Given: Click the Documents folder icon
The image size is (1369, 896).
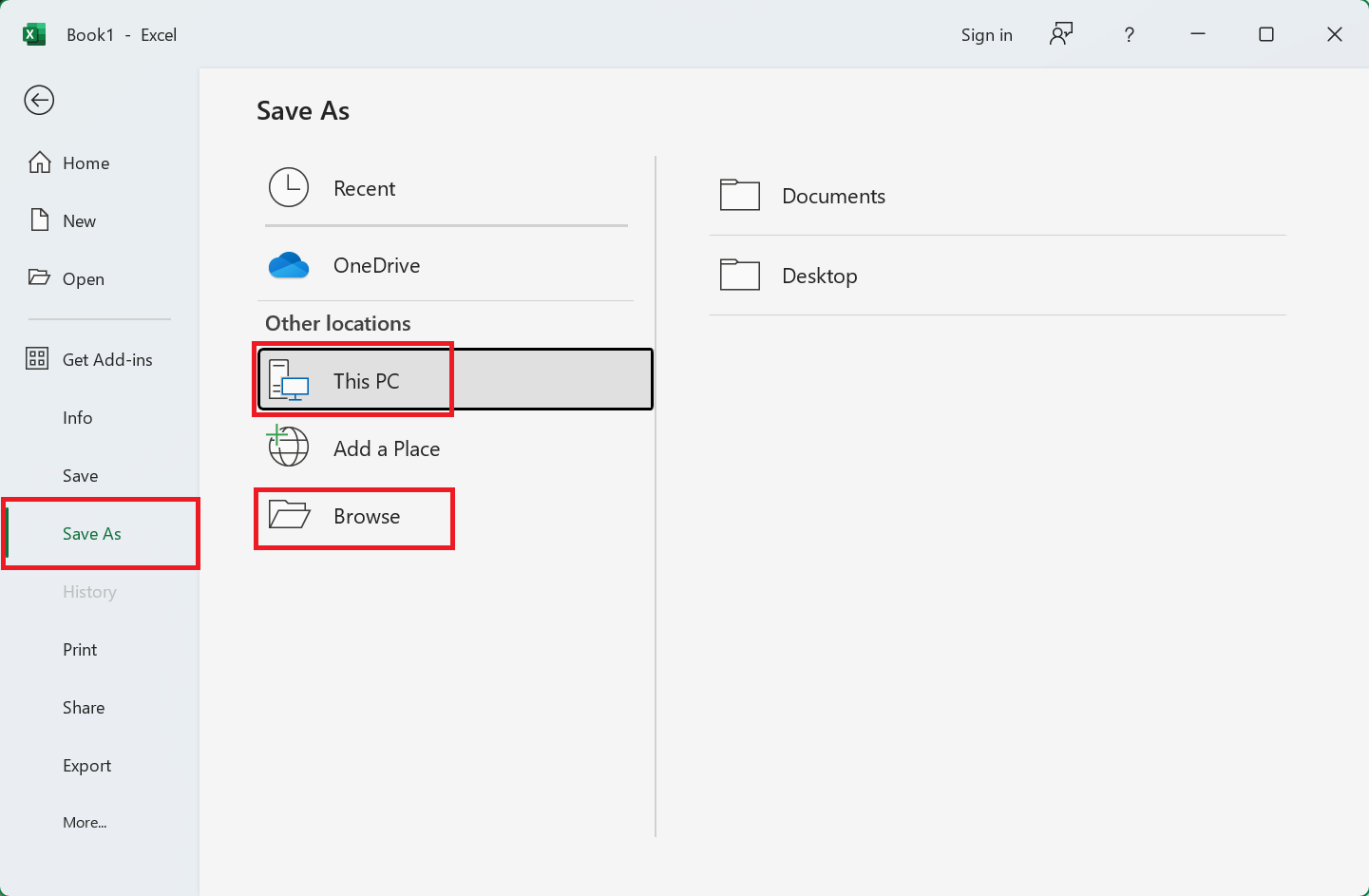Looking at the screenshot, I should coord(740,195).
